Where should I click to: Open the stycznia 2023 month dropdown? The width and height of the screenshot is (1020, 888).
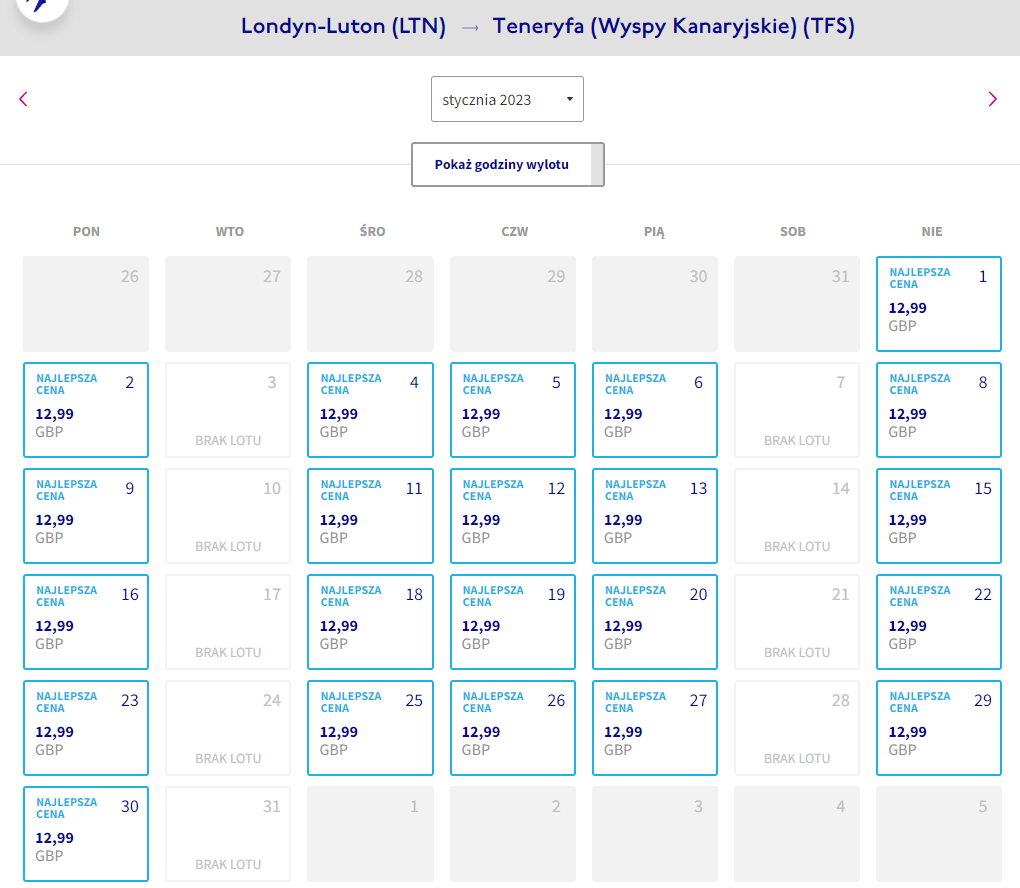pyautogui.click(x=507, y=99)
